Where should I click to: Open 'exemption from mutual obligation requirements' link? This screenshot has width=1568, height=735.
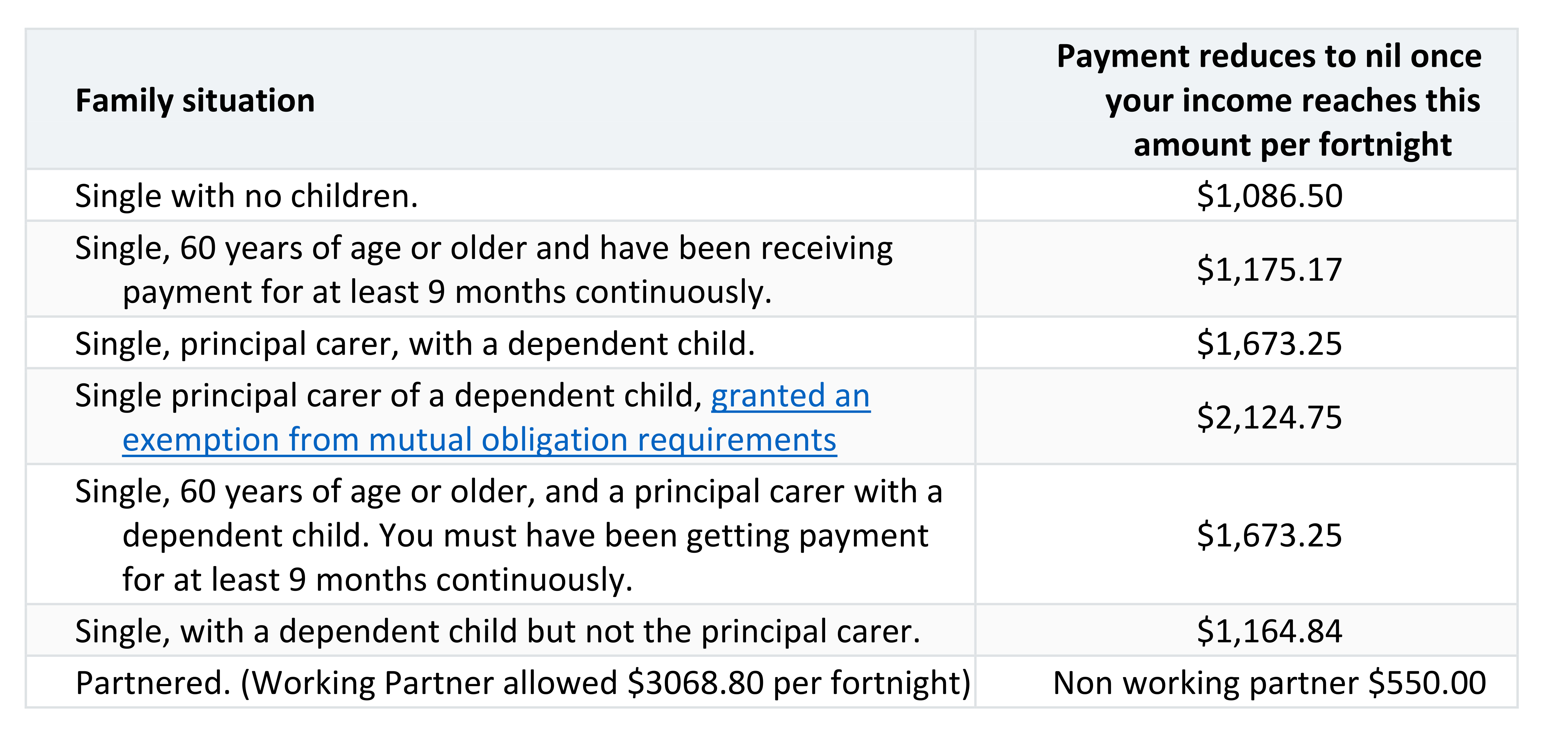pyautogui.click(x=480, y=440)
